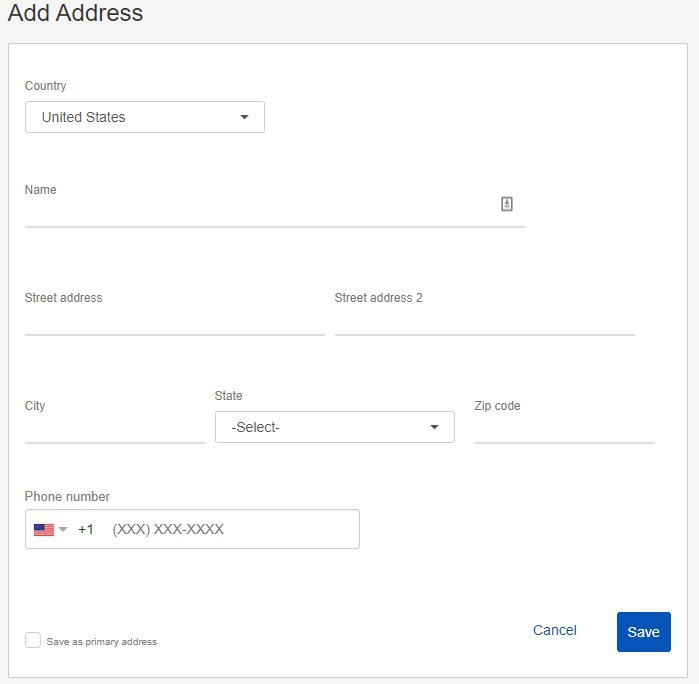The image size is (699, 684).
Task: Click the 'Save as primary address' label text
Action: pyautogui.click(x=102, y=642)
